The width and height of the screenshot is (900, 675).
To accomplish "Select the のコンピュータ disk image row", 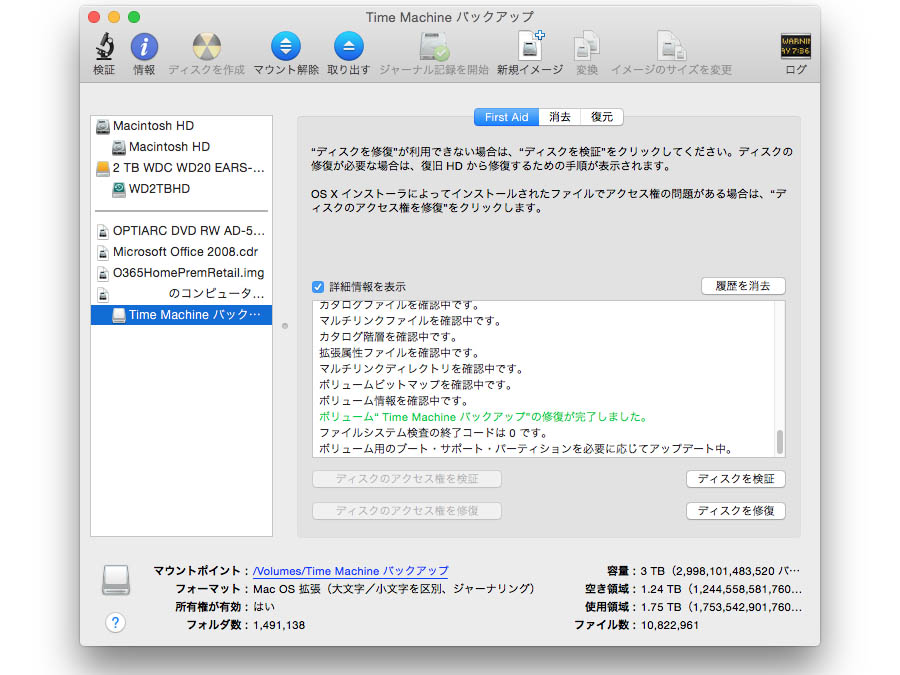I will click(181, 294).
